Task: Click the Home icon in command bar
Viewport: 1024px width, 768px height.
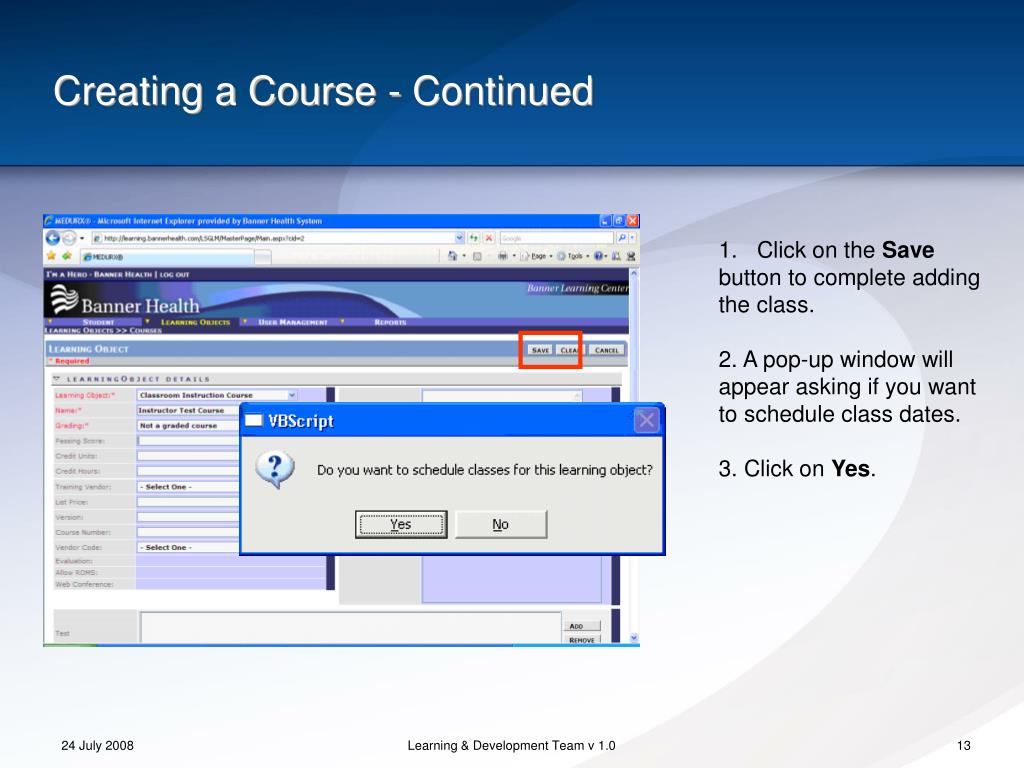Action: [453, 256]
